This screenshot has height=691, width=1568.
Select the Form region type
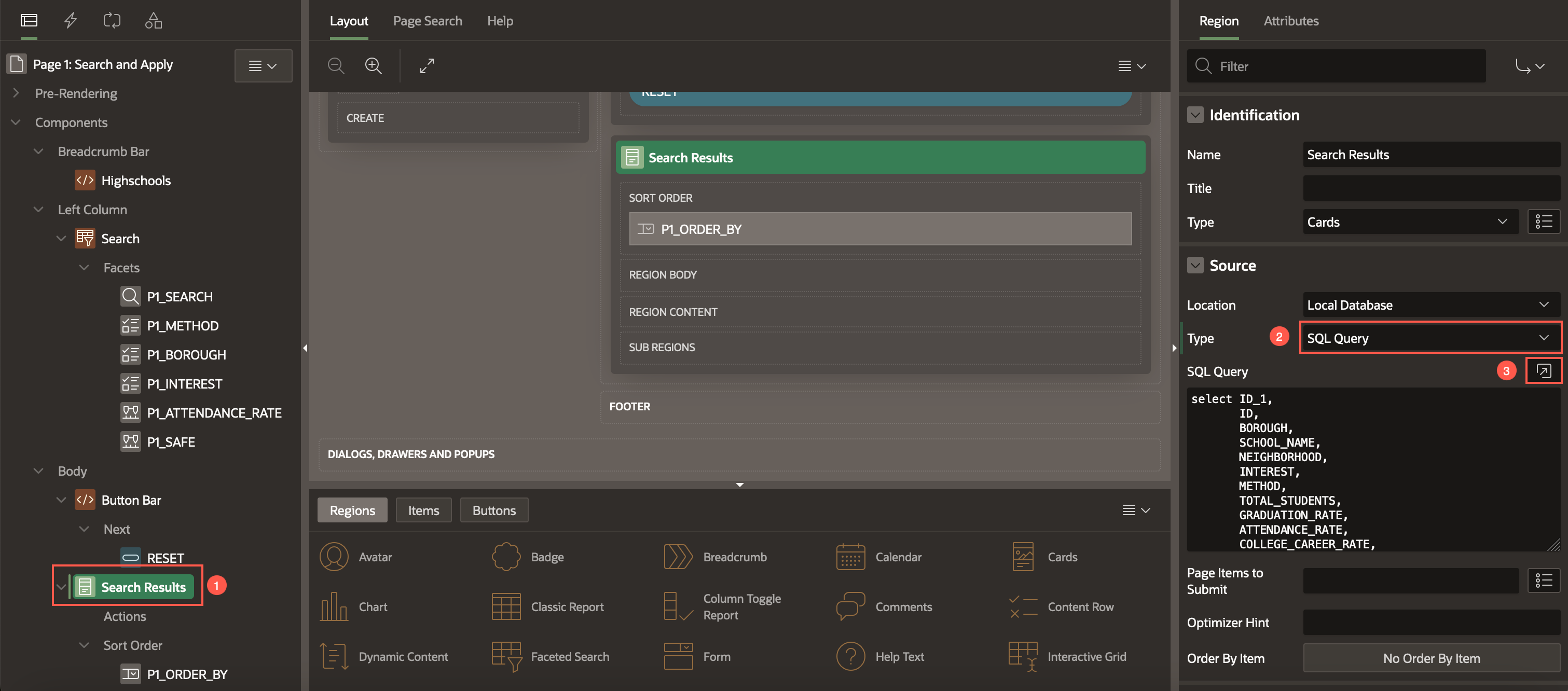(x=697, y=657)
